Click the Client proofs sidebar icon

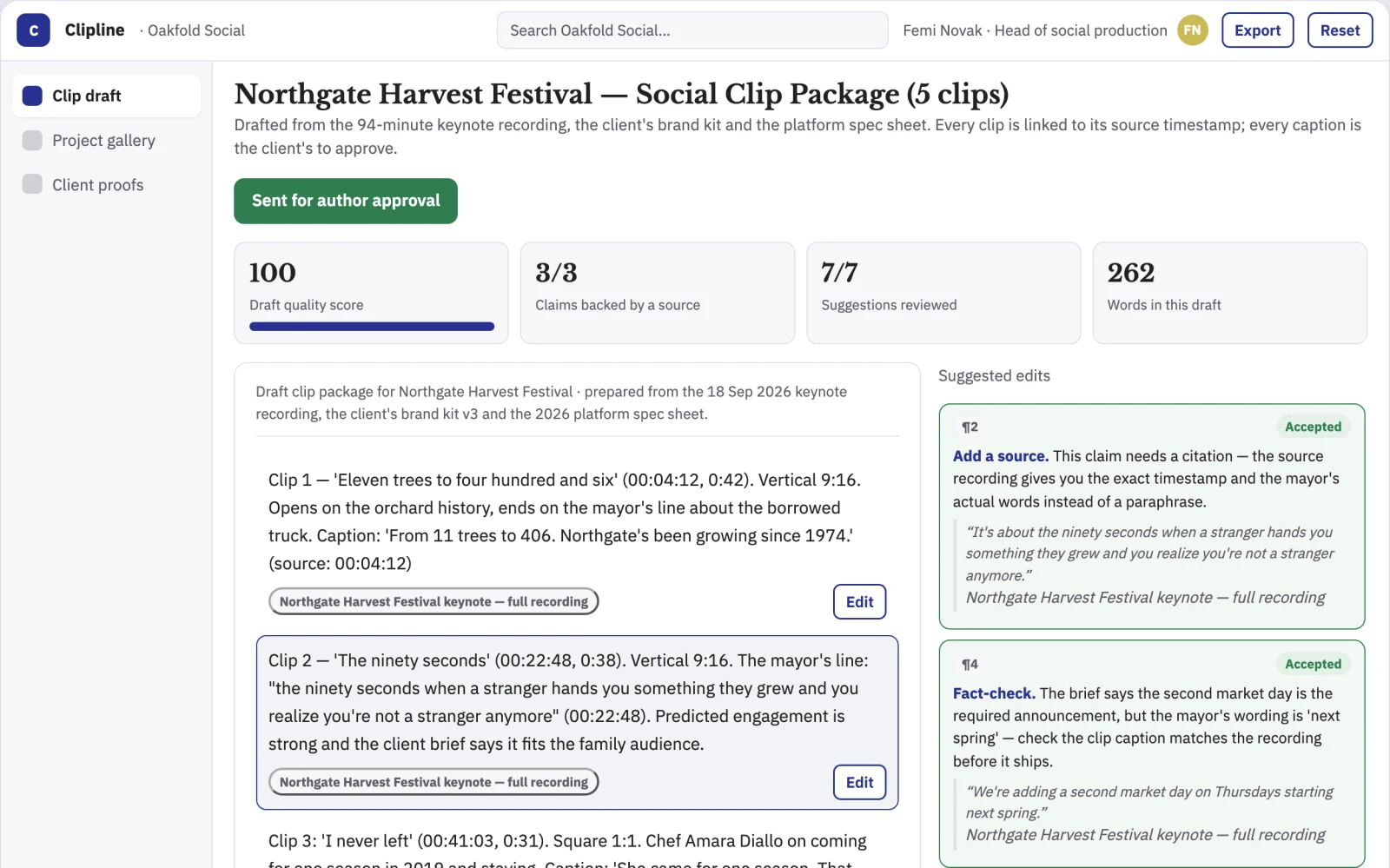coord(32,184)
